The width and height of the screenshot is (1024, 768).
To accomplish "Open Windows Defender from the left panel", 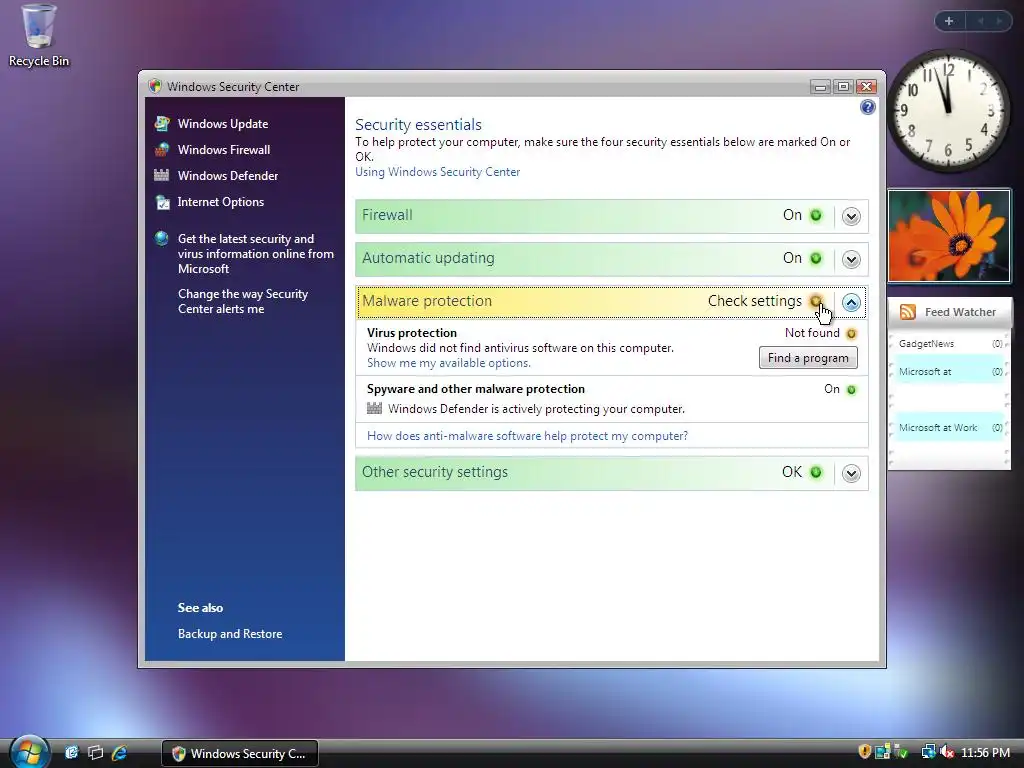I will tap(228, 176).
